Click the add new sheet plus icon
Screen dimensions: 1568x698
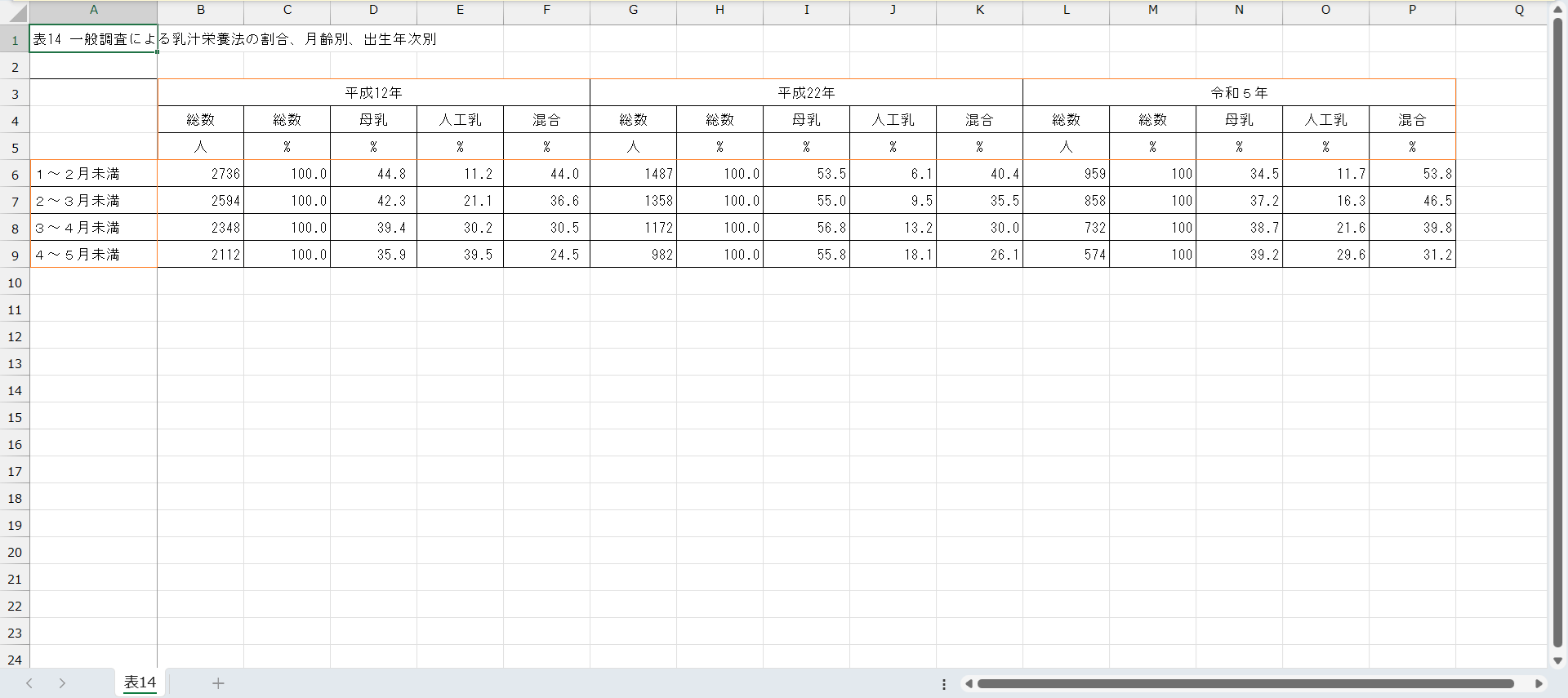click(218, 683)
